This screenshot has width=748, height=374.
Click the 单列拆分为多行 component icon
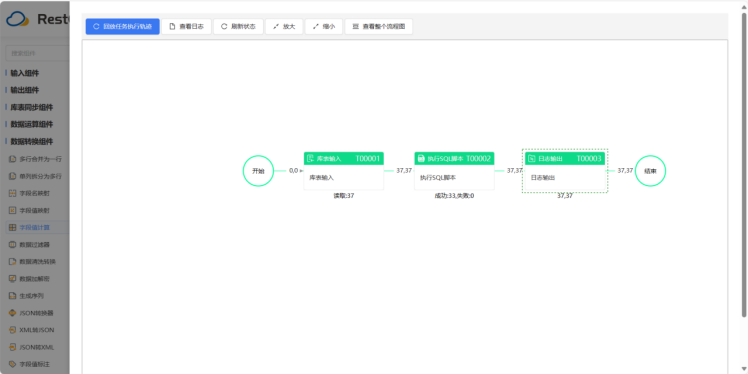point(13,176)
